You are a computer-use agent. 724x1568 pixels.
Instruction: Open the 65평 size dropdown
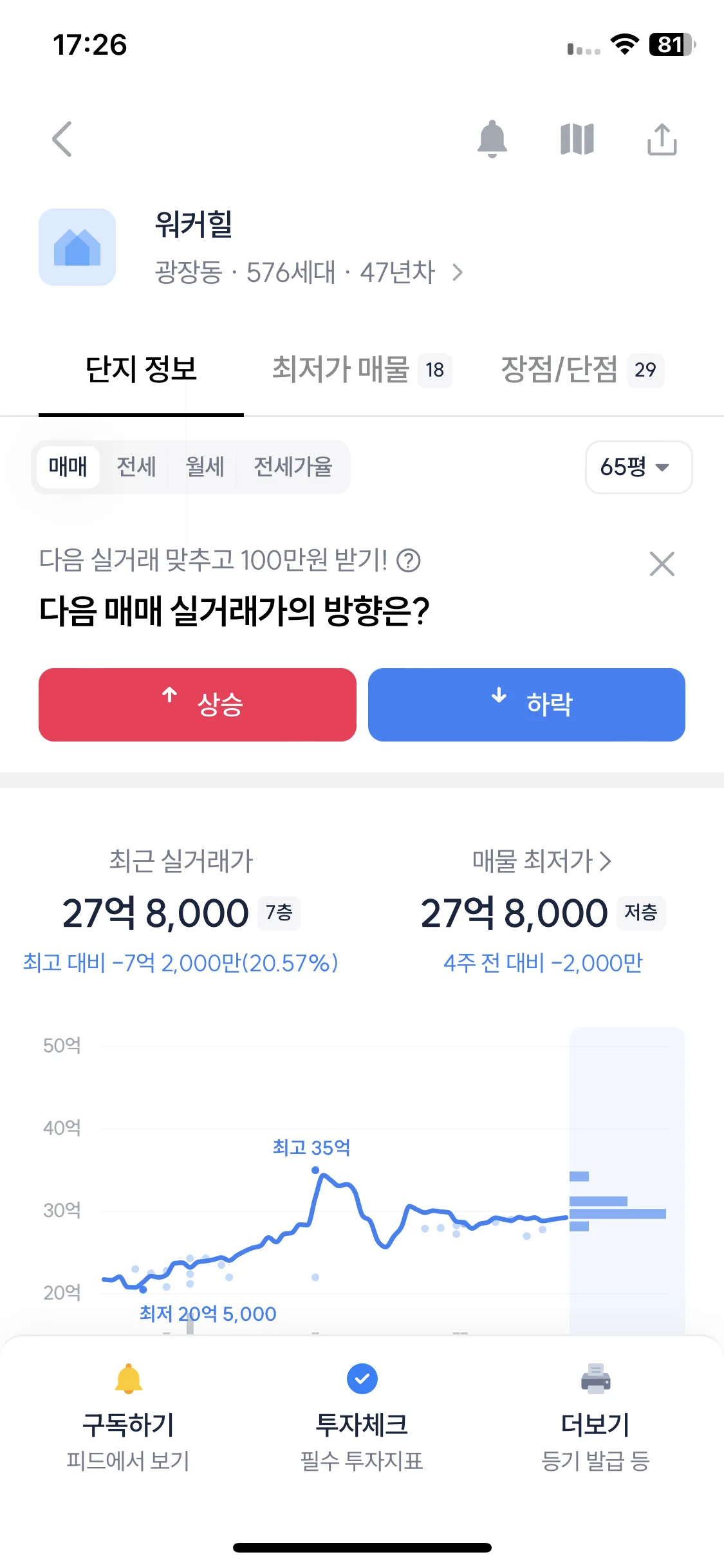click(638, 467)
